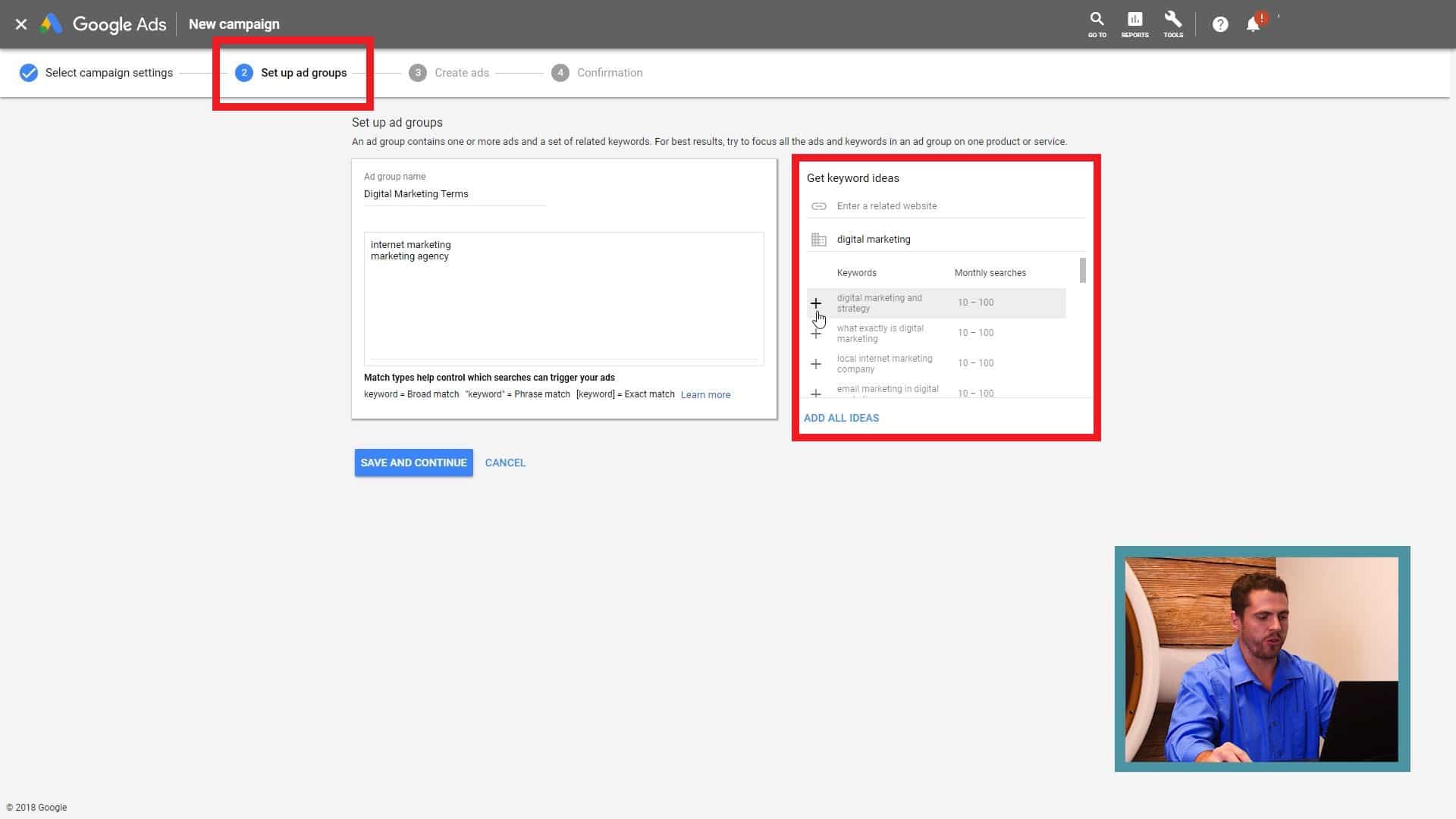Click the Keywords column header
This screenshot has height=819, width=1456.
[x=856, y=273]
